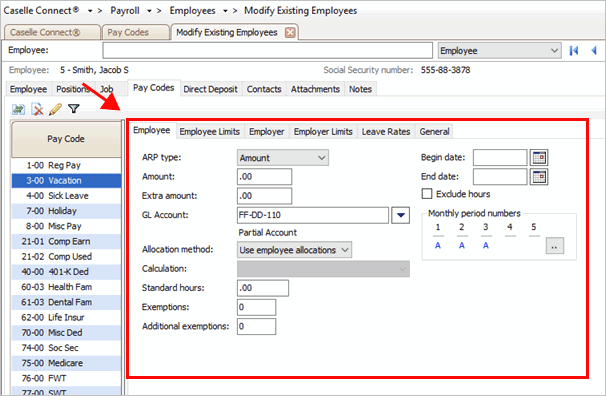Expand the Caselle Connect breadcrumb arrow
606x396 pixels.
pos(90,11)
